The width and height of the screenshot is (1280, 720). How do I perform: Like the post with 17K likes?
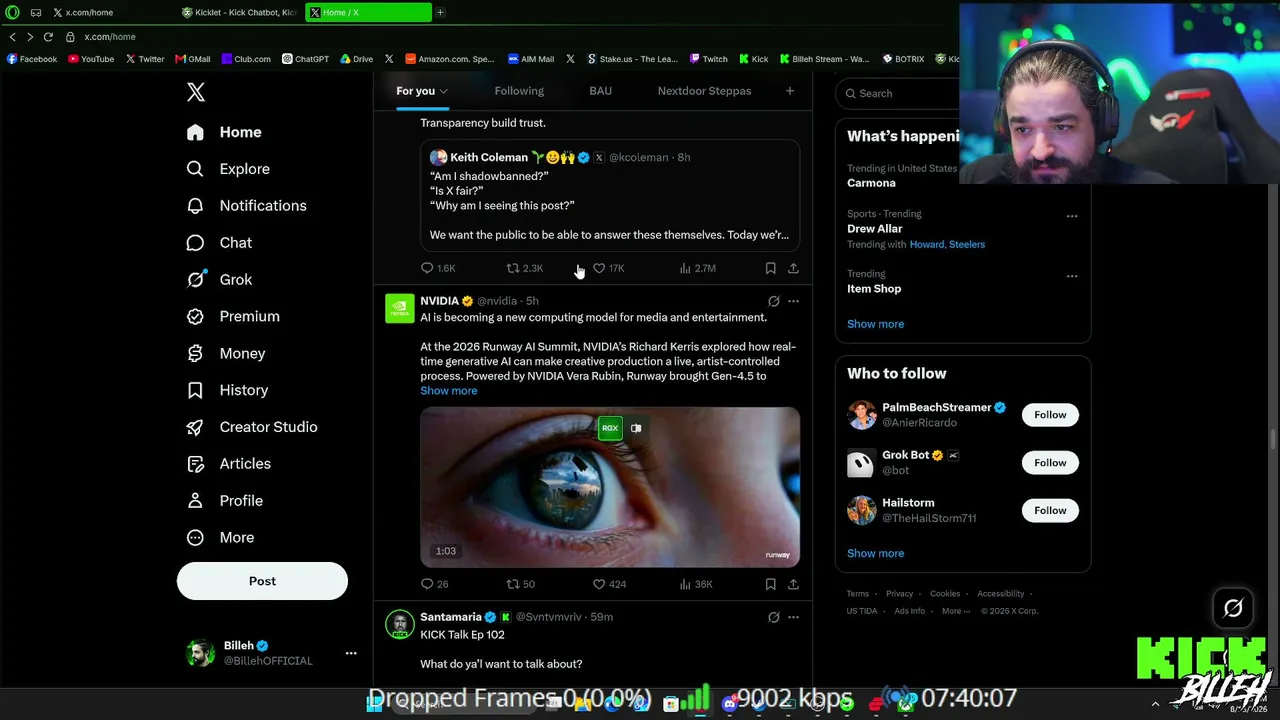(608, 268)
